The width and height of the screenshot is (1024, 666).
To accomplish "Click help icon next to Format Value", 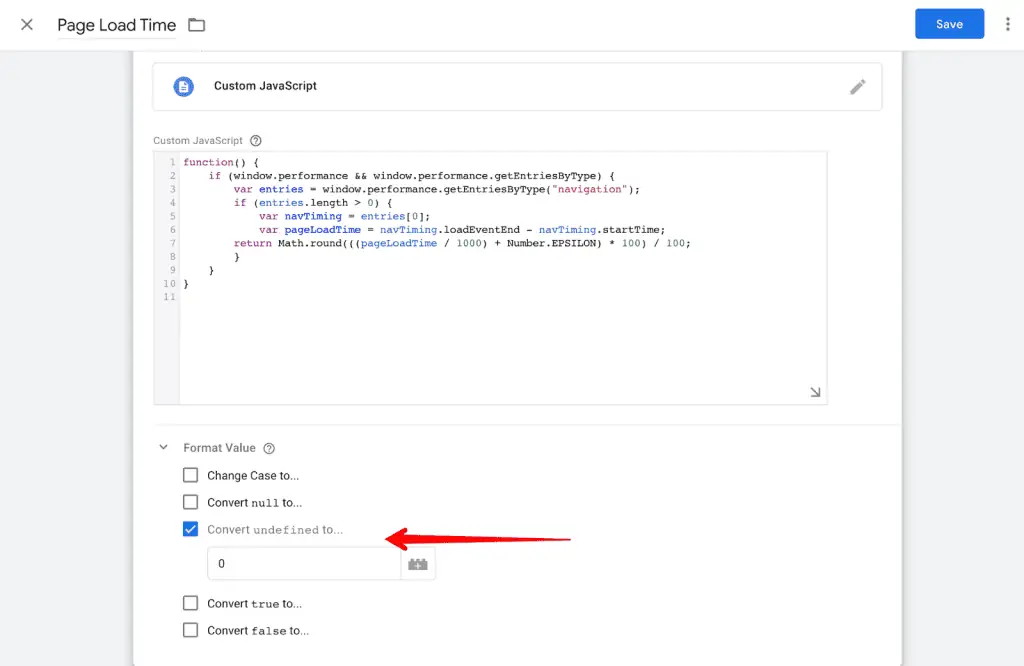I will coord(268,449).
